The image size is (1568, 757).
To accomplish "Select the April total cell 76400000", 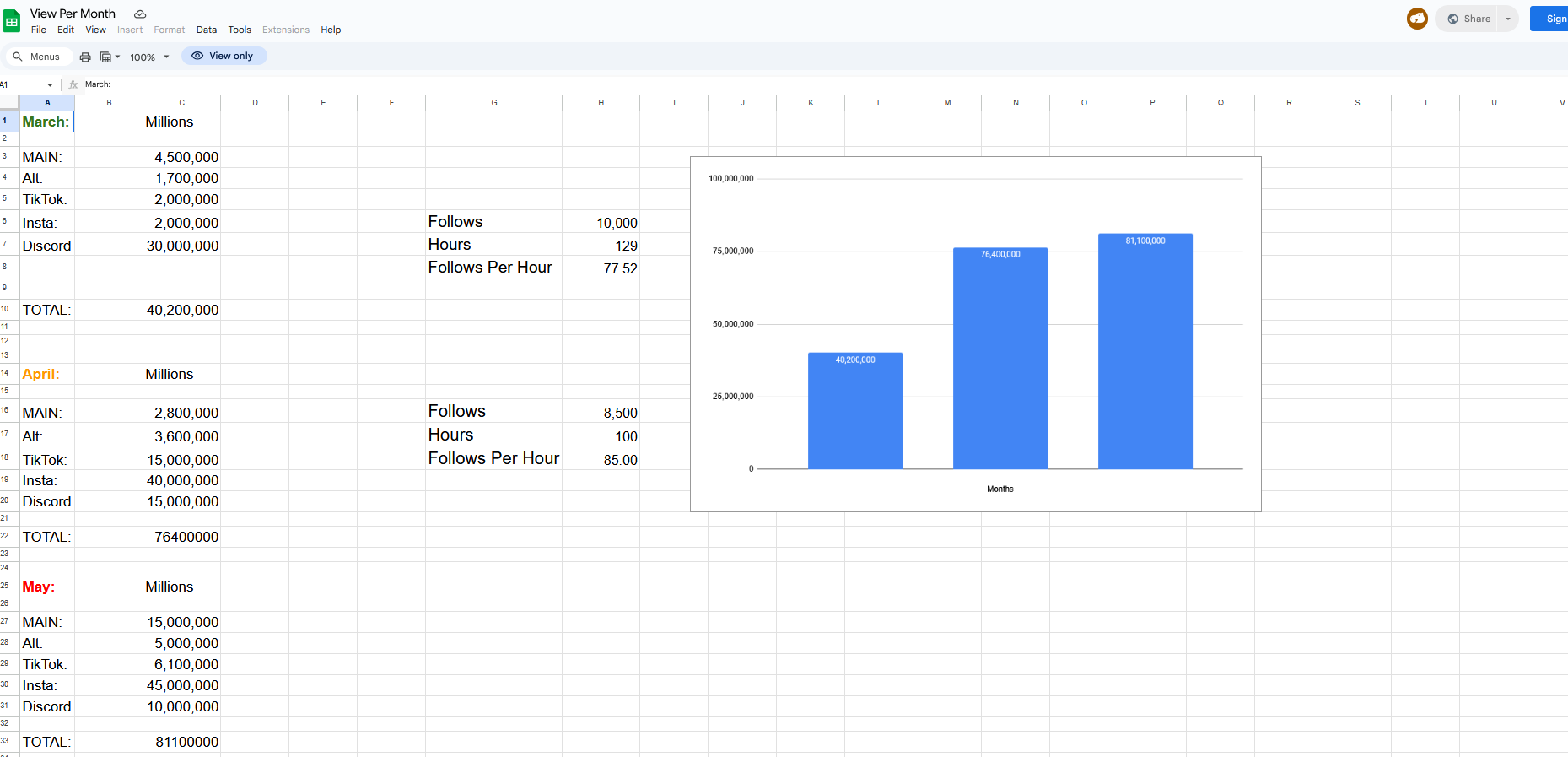I will point(182,537).
